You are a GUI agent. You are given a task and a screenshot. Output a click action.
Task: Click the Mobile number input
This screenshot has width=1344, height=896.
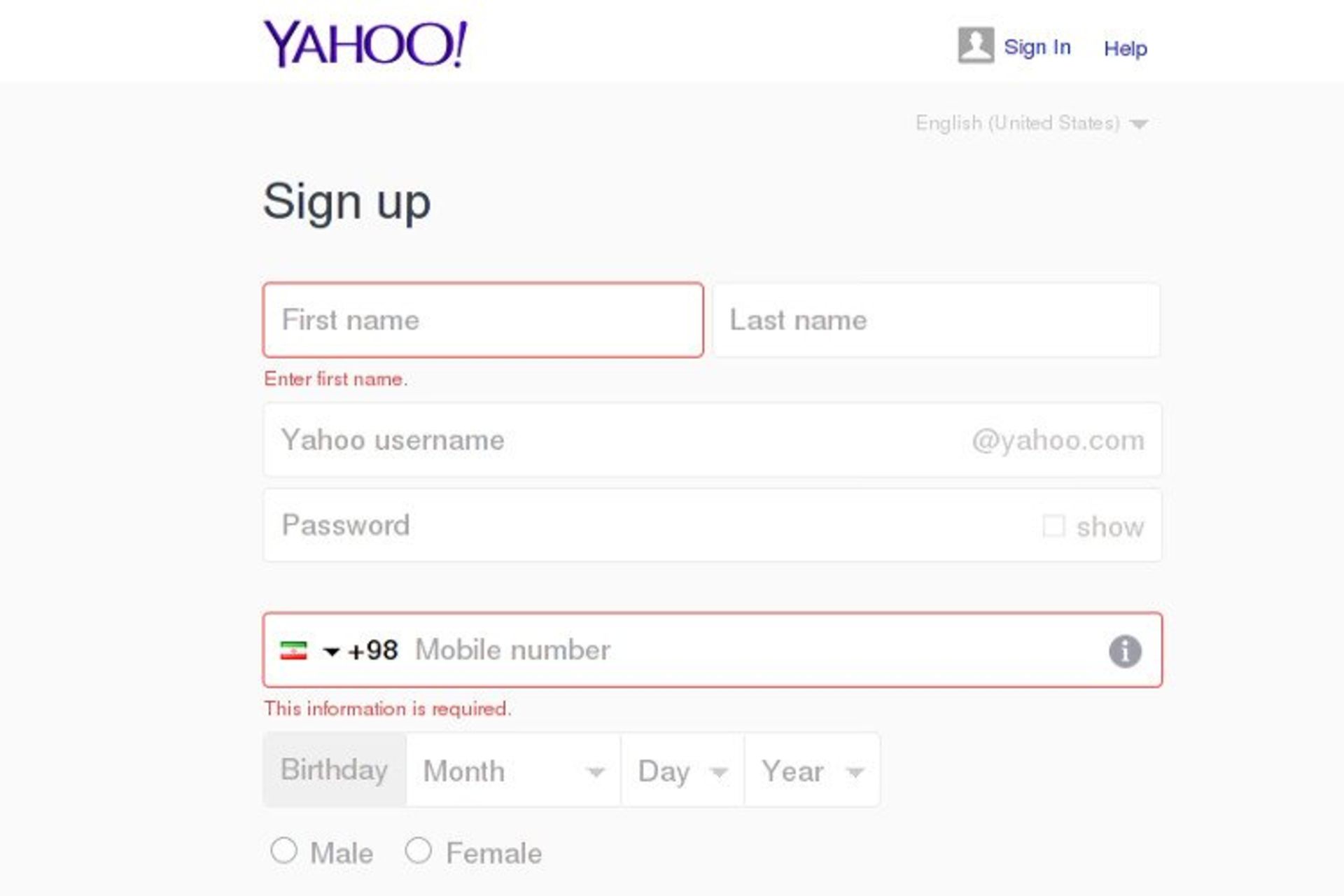pyautogui.click(x=749, y=650)
